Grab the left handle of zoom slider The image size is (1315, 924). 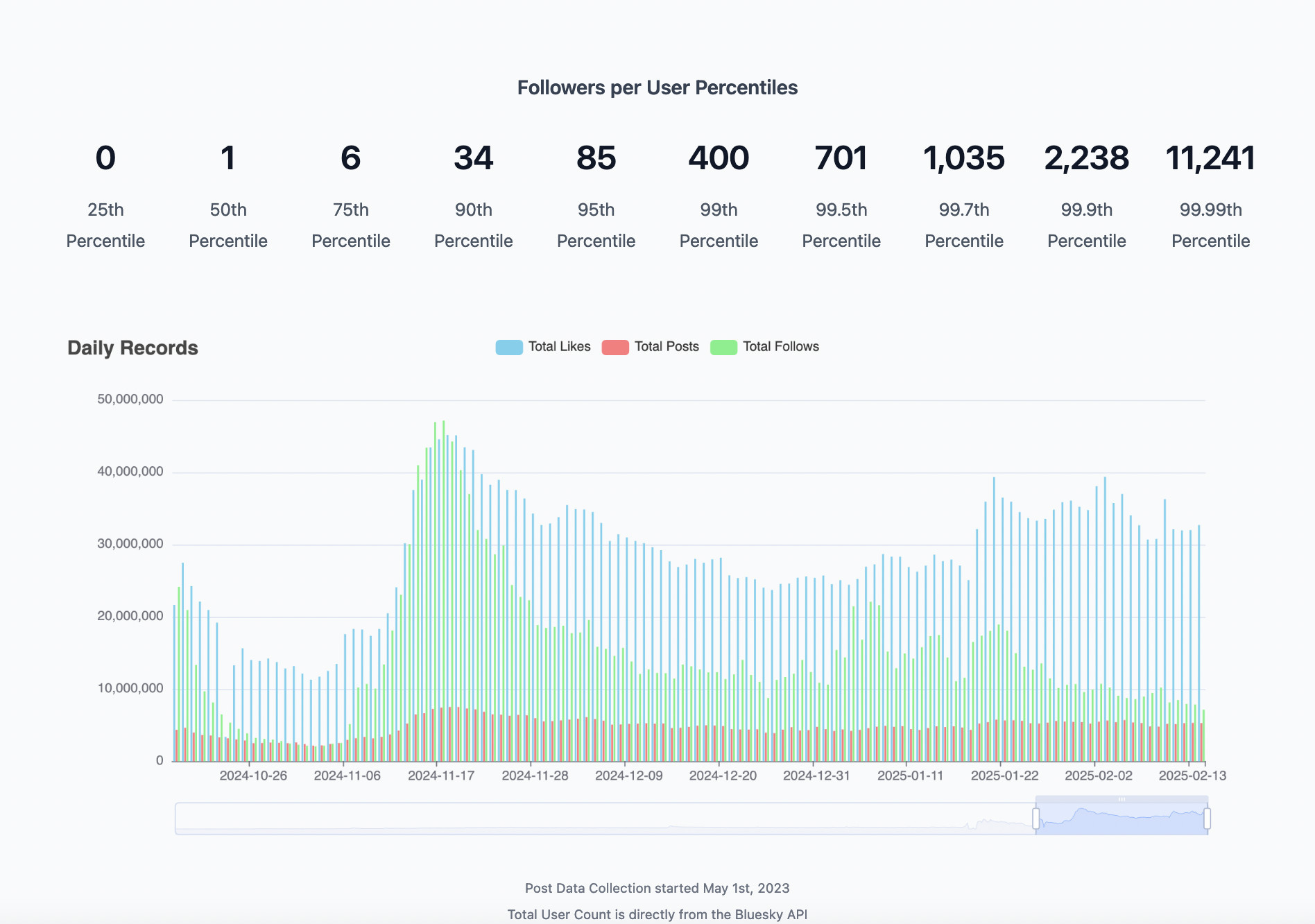coord(1036,819)
